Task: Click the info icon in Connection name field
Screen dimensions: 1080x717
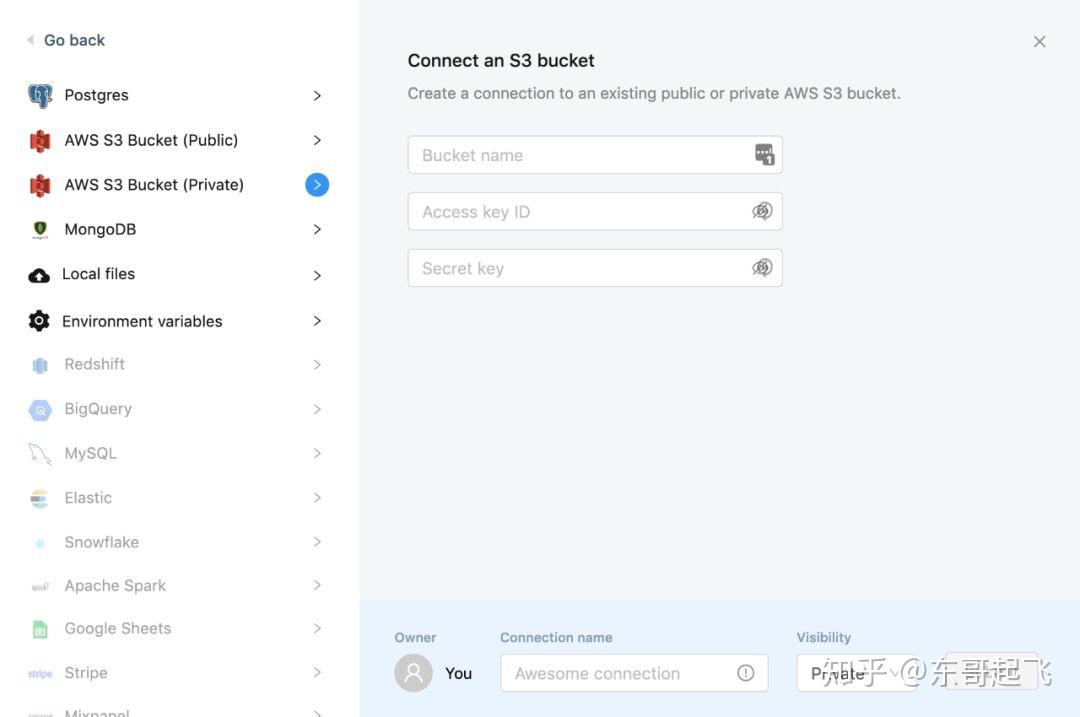Action: point(745,673)
